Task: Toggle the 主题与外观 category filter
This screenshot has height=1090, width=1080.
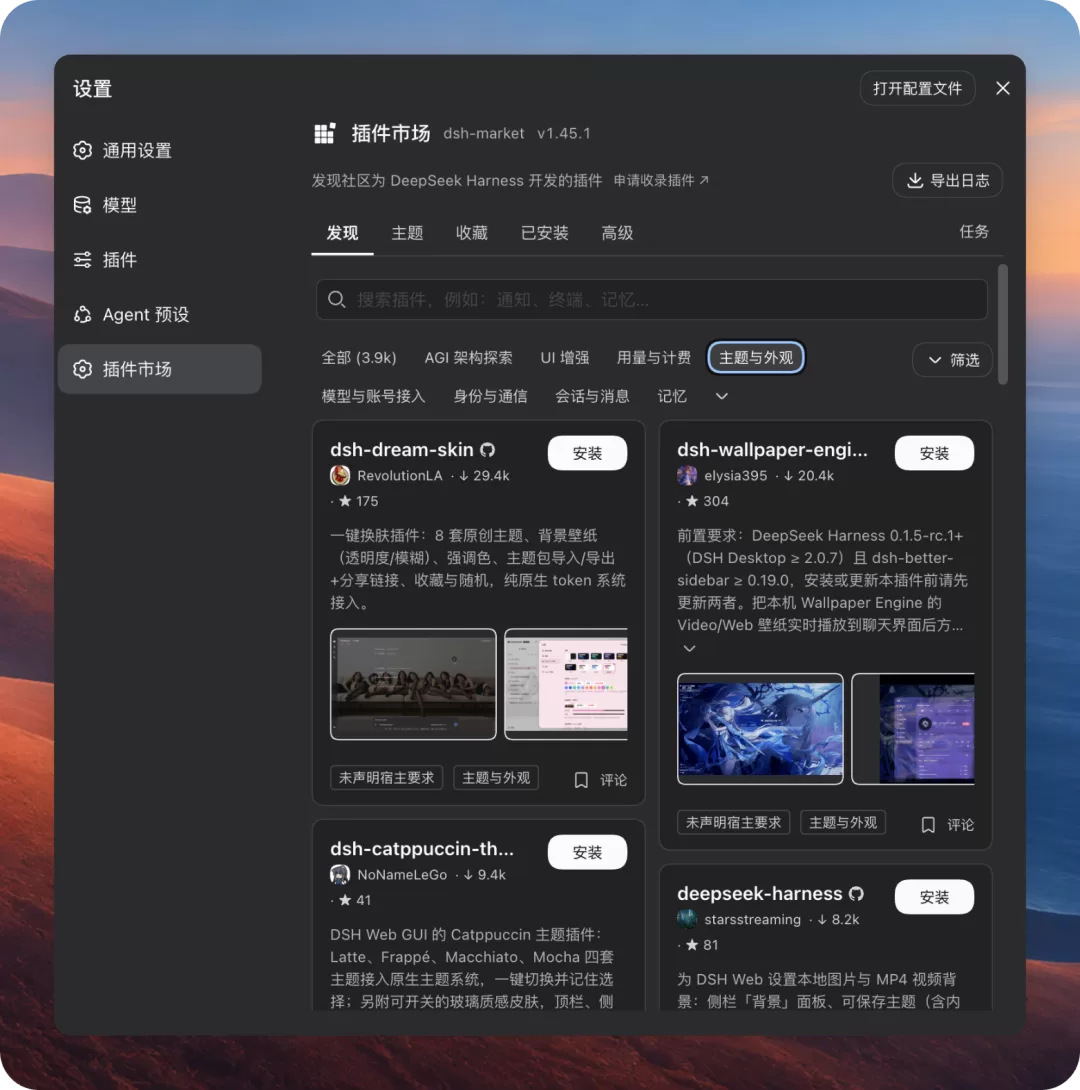Action: click(x=755, y=358)
